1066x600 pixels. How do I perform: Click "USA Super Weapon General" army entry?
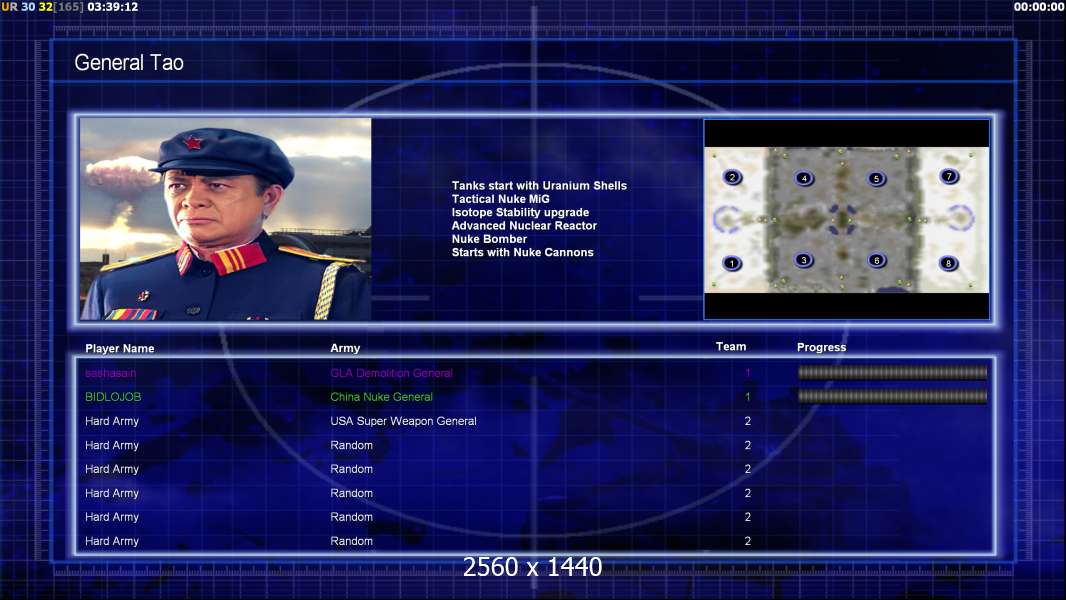click(403, 421)
